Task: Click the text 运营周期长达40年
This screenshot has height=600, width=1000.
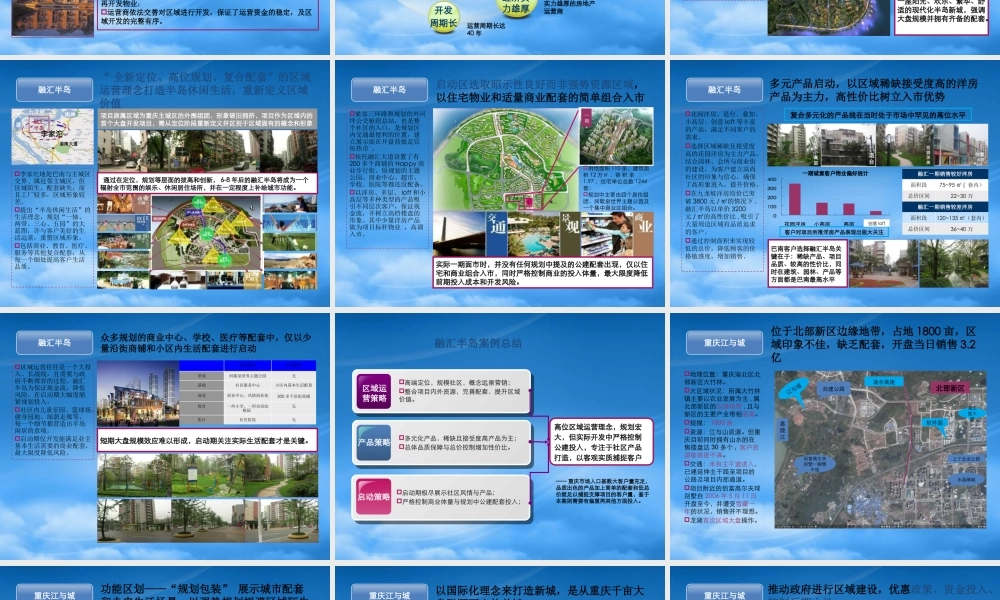Action: 486,29
